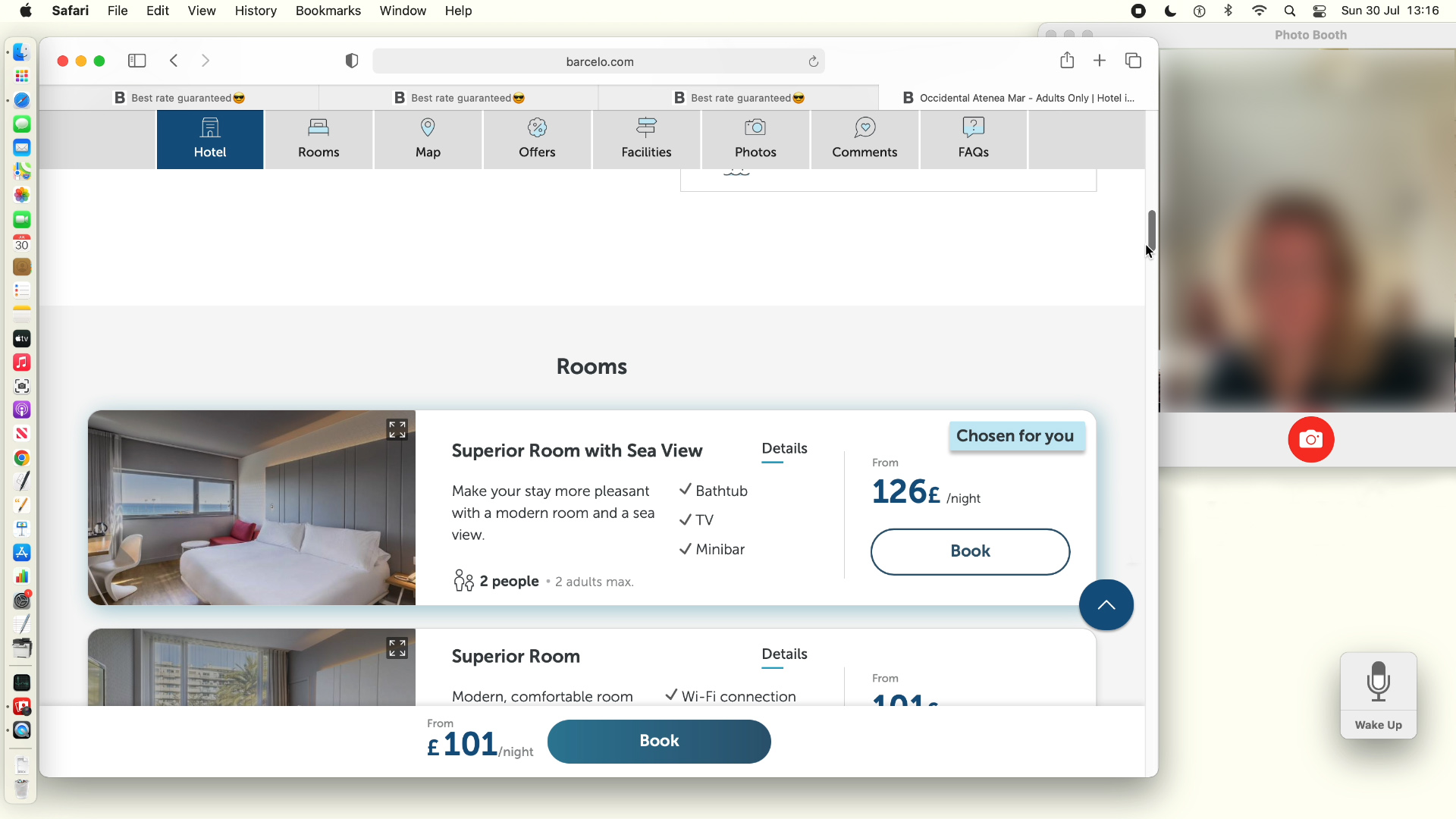Image resolution: width=1456 pixels, height=819 pixels.
Task: Enlarge the Superior Room with Sea View photo
Action: click(397, 430)
